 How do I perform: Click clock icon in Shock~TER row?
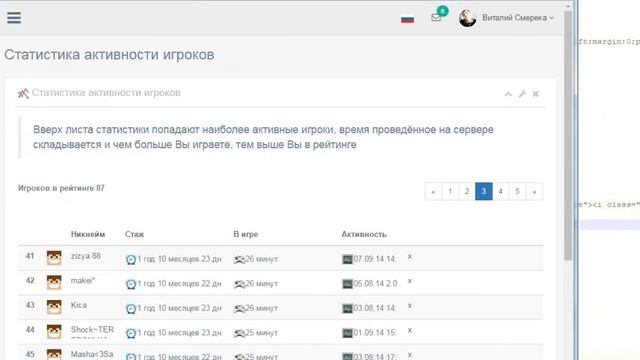click(x=131, y=333)
